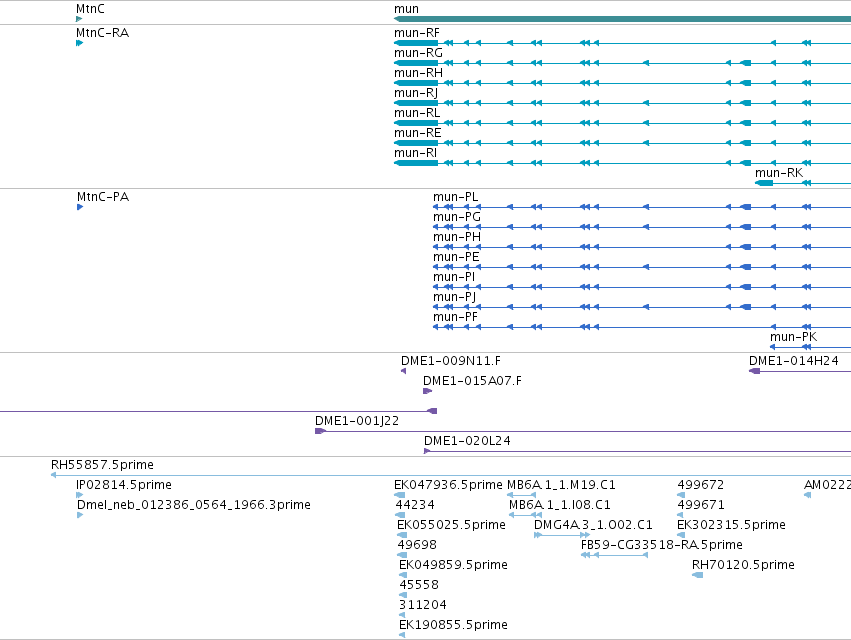
Task: Click the mun-RK transcript label
Action: pos(779,173)
